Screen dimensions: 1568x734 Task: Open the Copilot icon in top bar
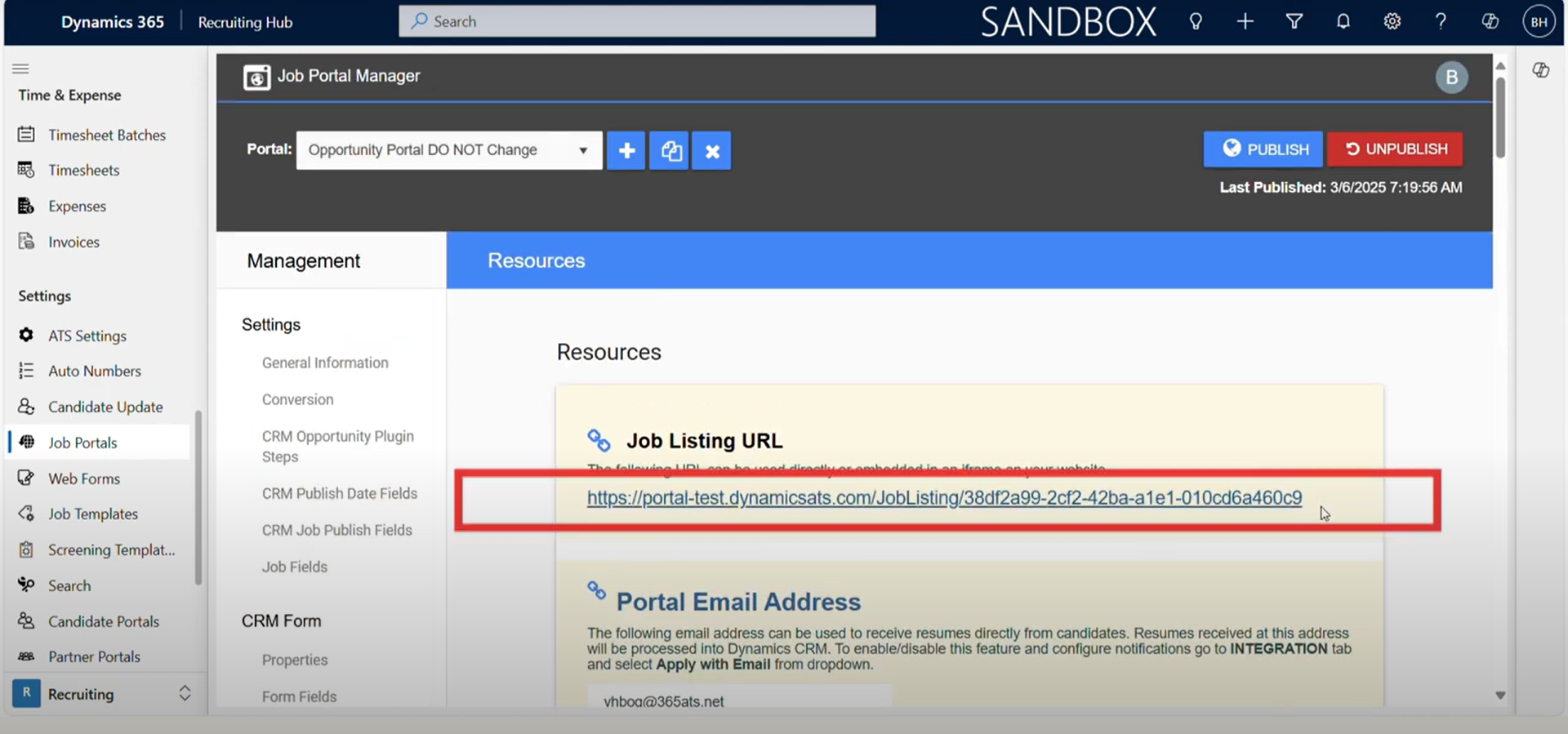[x=1490, y=21]
